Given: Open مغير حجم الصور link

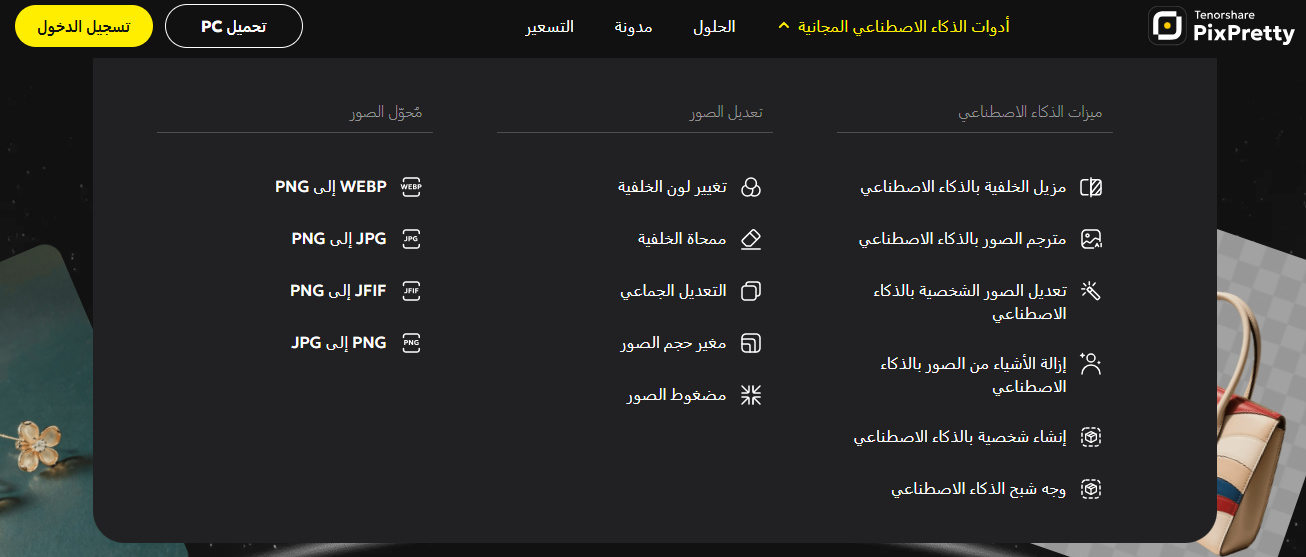Looking at the screenshot, I should 673,343.
